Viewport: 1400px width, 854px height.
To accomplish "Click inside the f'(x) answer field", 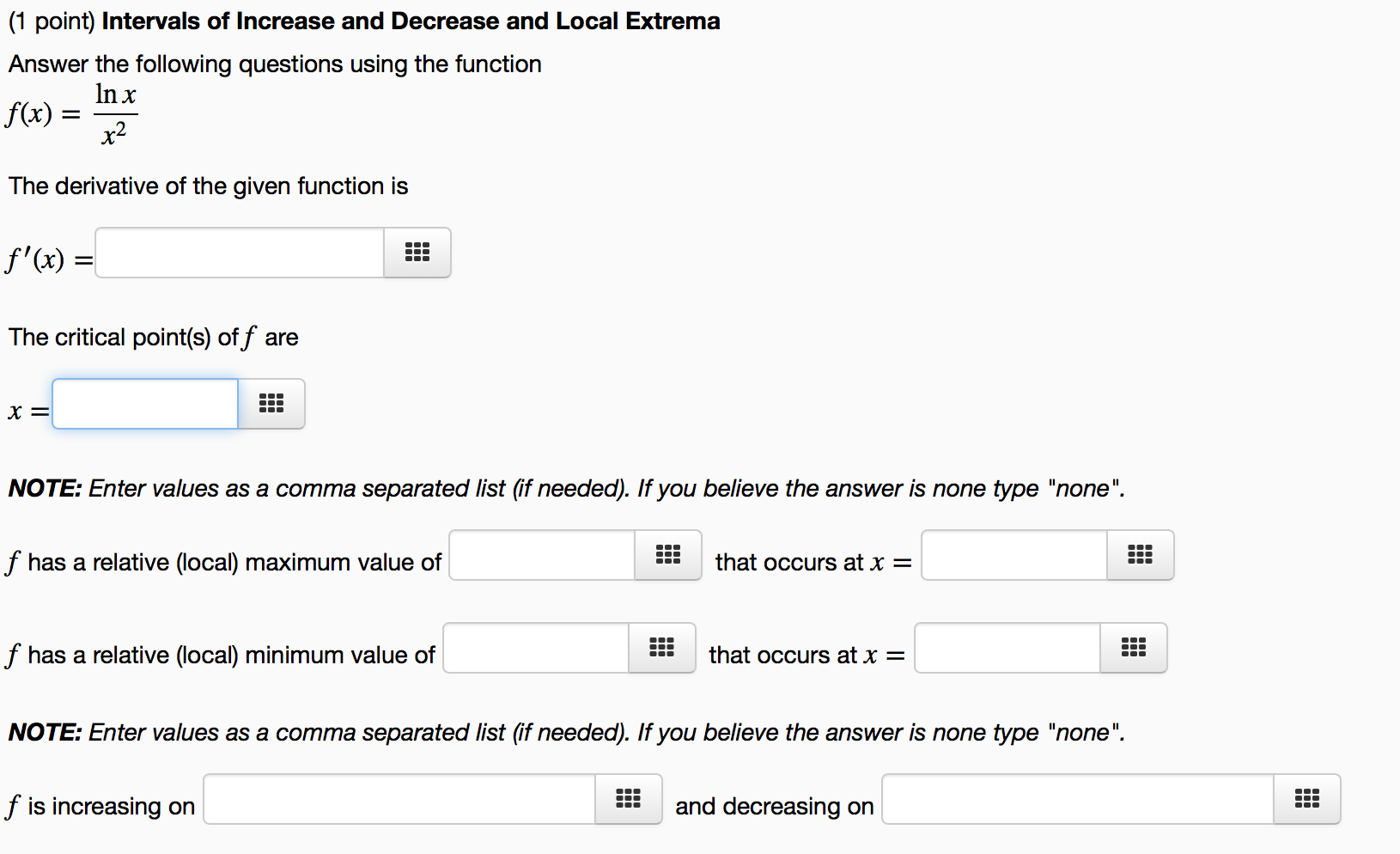I will tap(239, 253).
